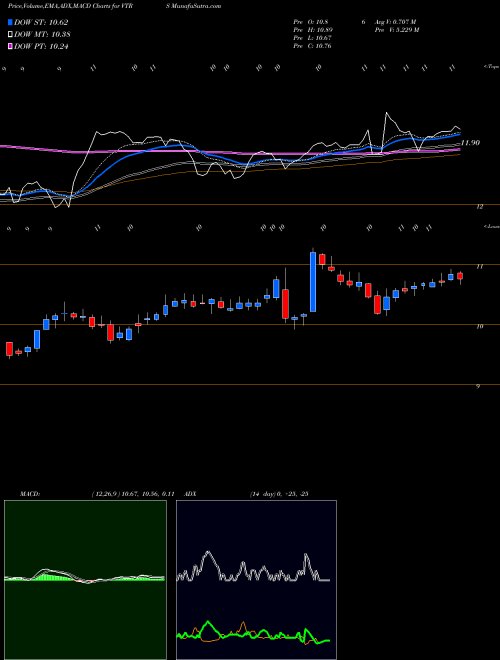Click the MACD values '(12,26,9) 10.67, 10.56, 0.11'
500x660 pixels.
pyautogui.click(x=133, y=494)
